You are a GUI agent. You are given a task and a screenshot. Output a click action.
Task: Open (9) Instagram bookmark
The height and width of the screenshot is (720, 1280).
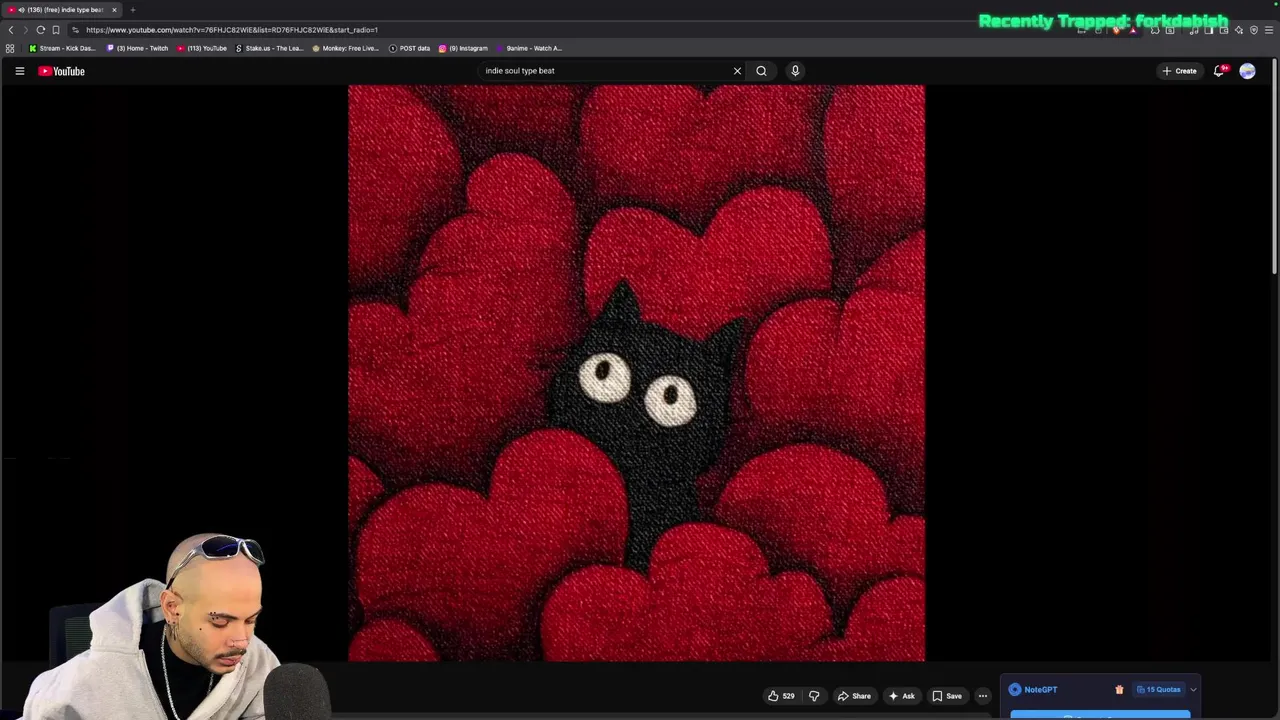click(x=463, y=48)
